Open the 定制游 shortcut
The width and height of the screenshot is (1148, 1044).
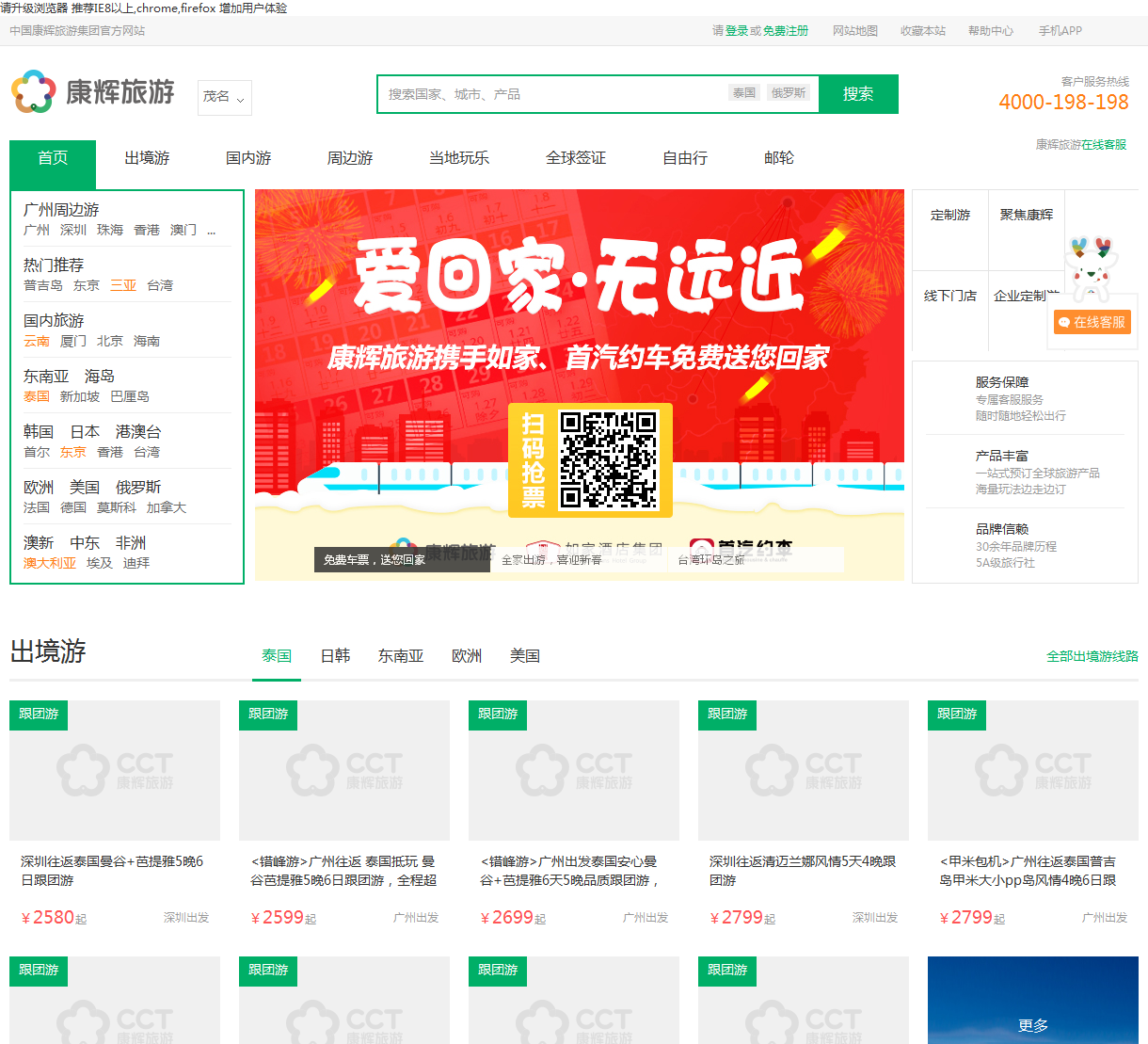(950, 216)
